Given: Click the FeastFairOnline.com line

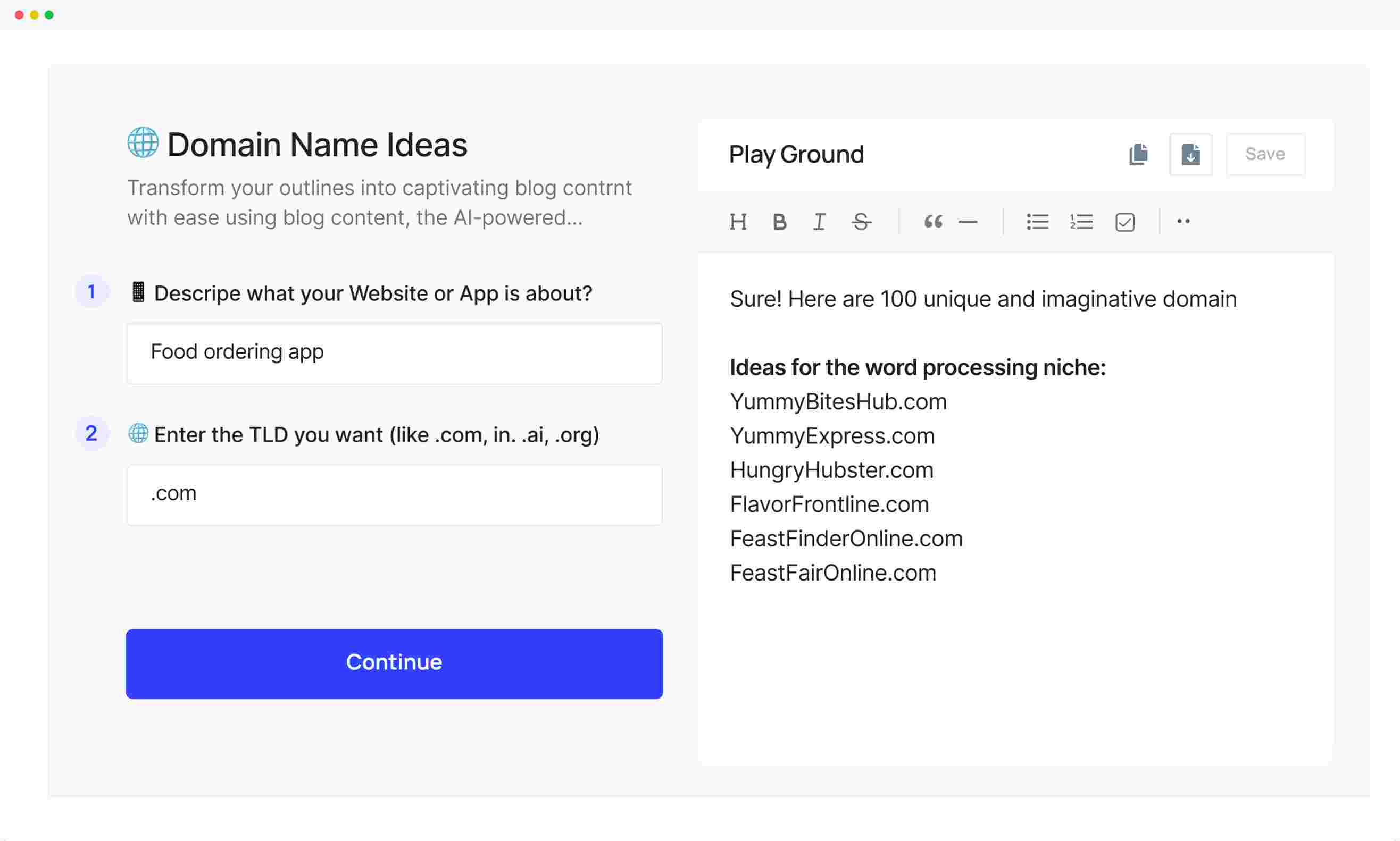Looking at the screenshot, I should [832, 573].
